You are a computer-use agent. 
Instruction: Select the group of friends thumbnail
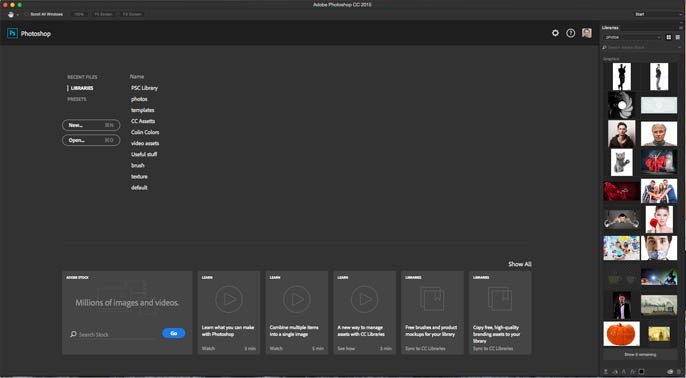[x=659, y=191]
